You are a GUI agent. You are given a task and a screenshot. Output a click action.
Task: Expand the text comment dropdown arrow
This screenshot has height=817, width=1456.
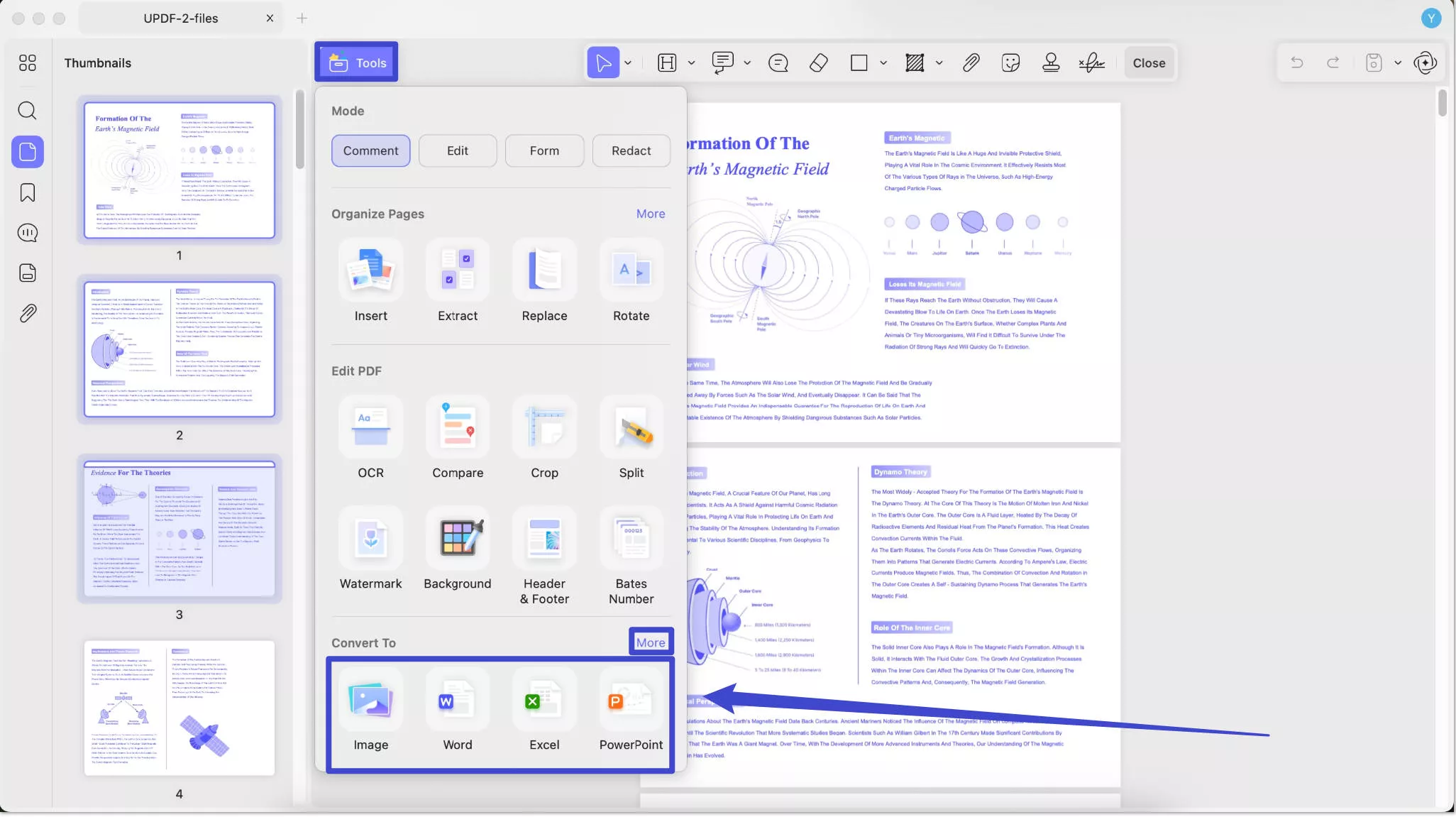click(x=747, y=62)
